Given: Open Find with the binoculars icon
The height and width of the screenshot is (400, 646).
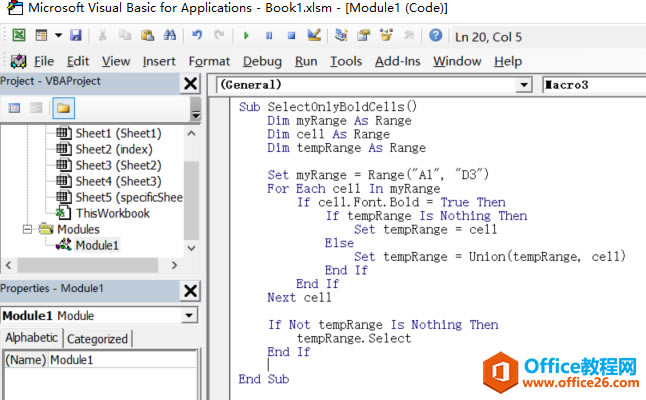Looking at the screenshot, I should [x=170, y=35].
